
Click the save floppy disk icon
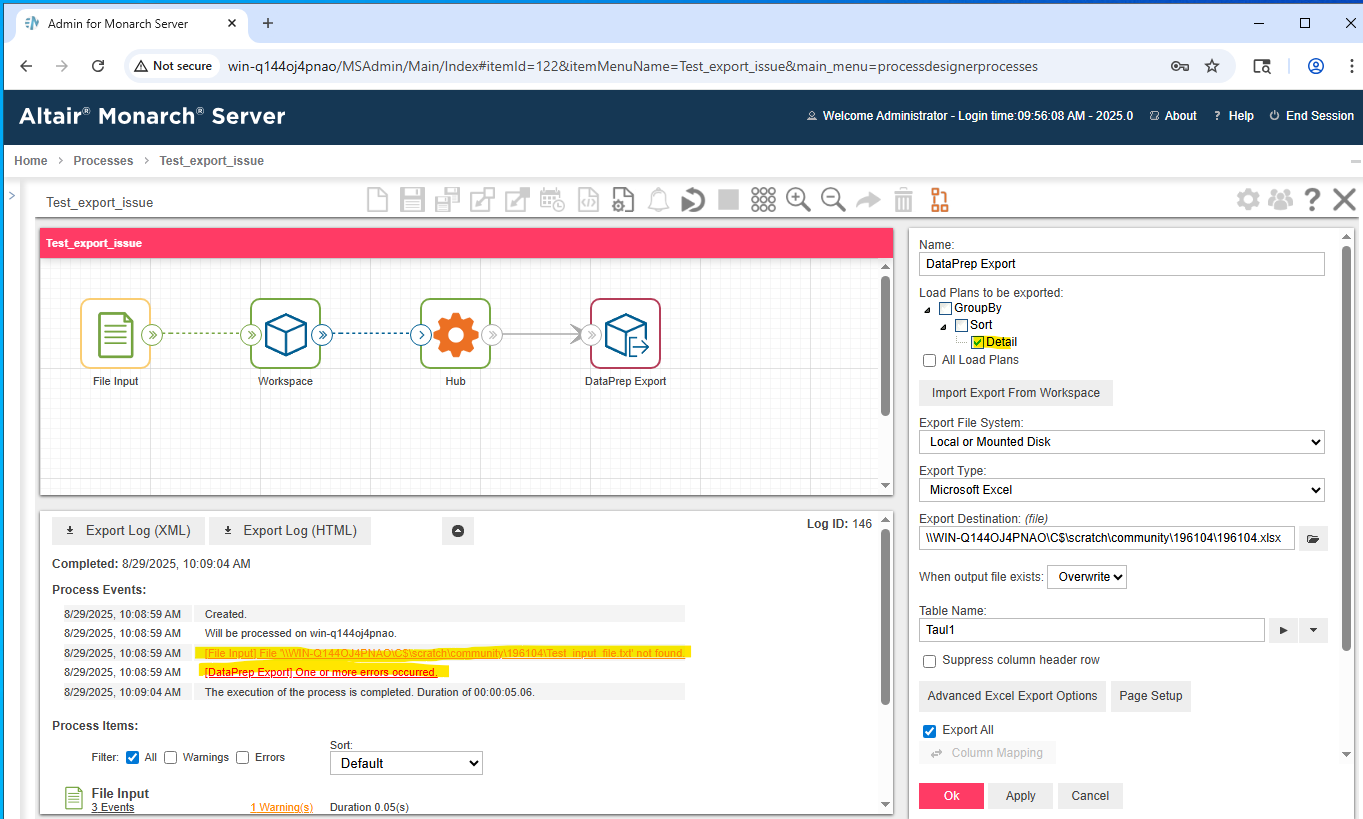pyautogui.click(x=412, y=200)
